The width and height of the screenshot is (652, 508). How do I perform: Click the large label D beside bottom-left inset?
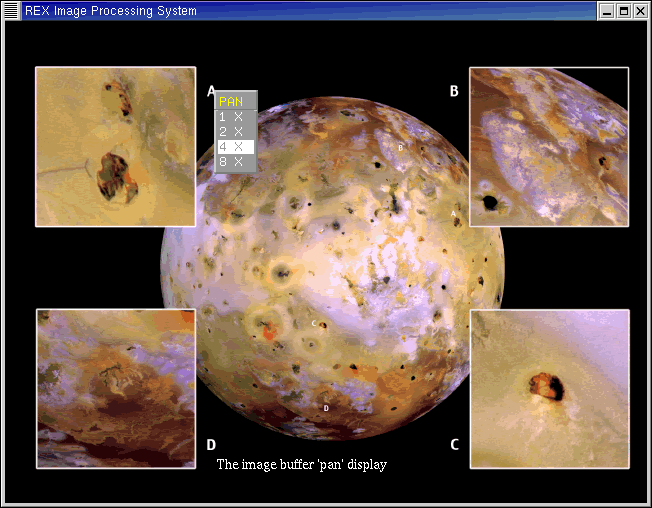pyautogui.click(x=211, y=445)
